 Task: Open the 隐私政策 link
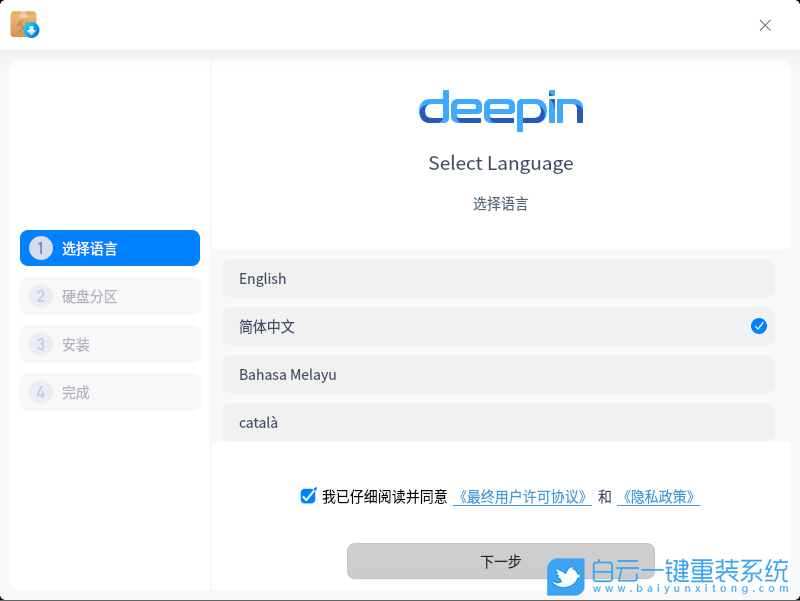[658, 495]
